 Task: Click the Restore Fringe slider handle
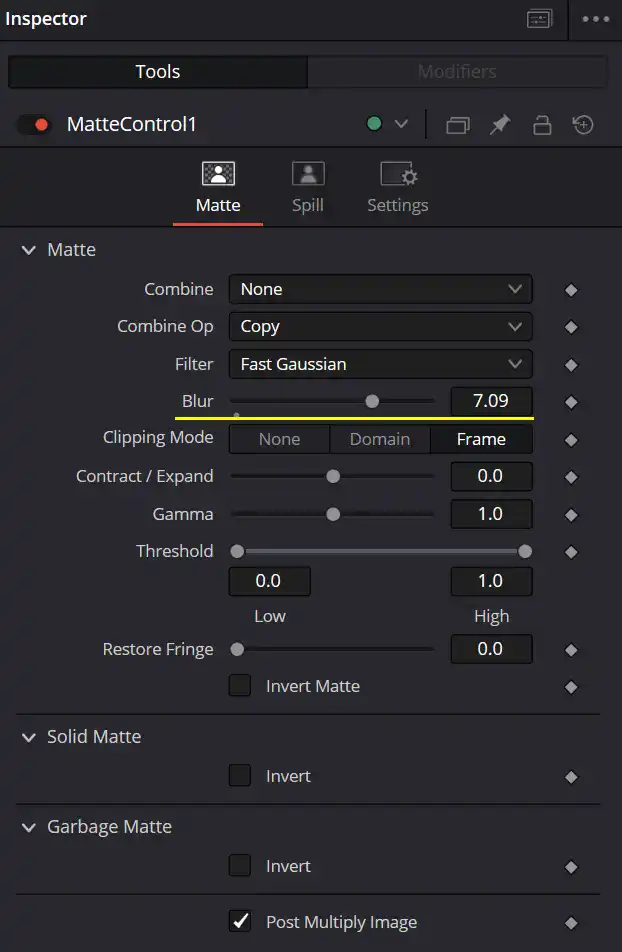tap(238, 650)
